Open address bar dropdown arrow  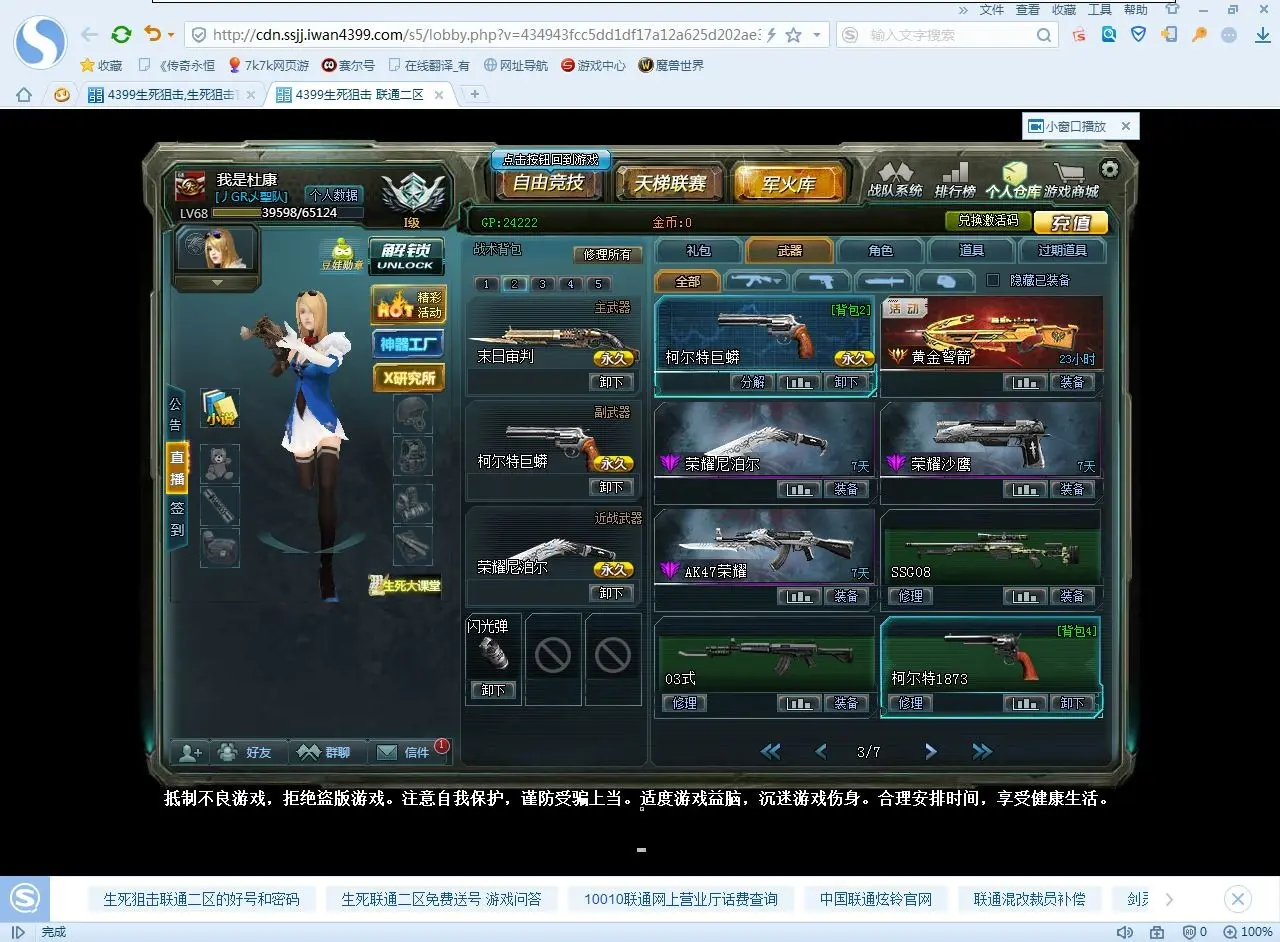coord(817,35)
